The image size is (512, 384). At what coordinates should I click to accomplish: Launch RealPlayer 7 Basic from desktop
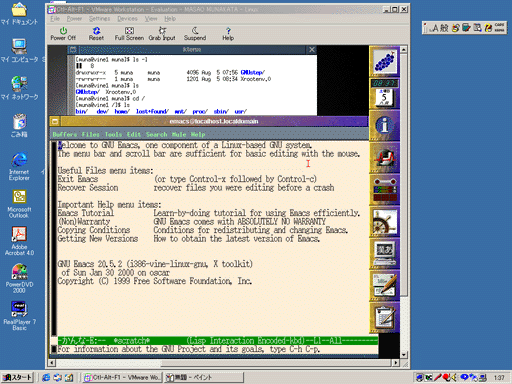19,316
